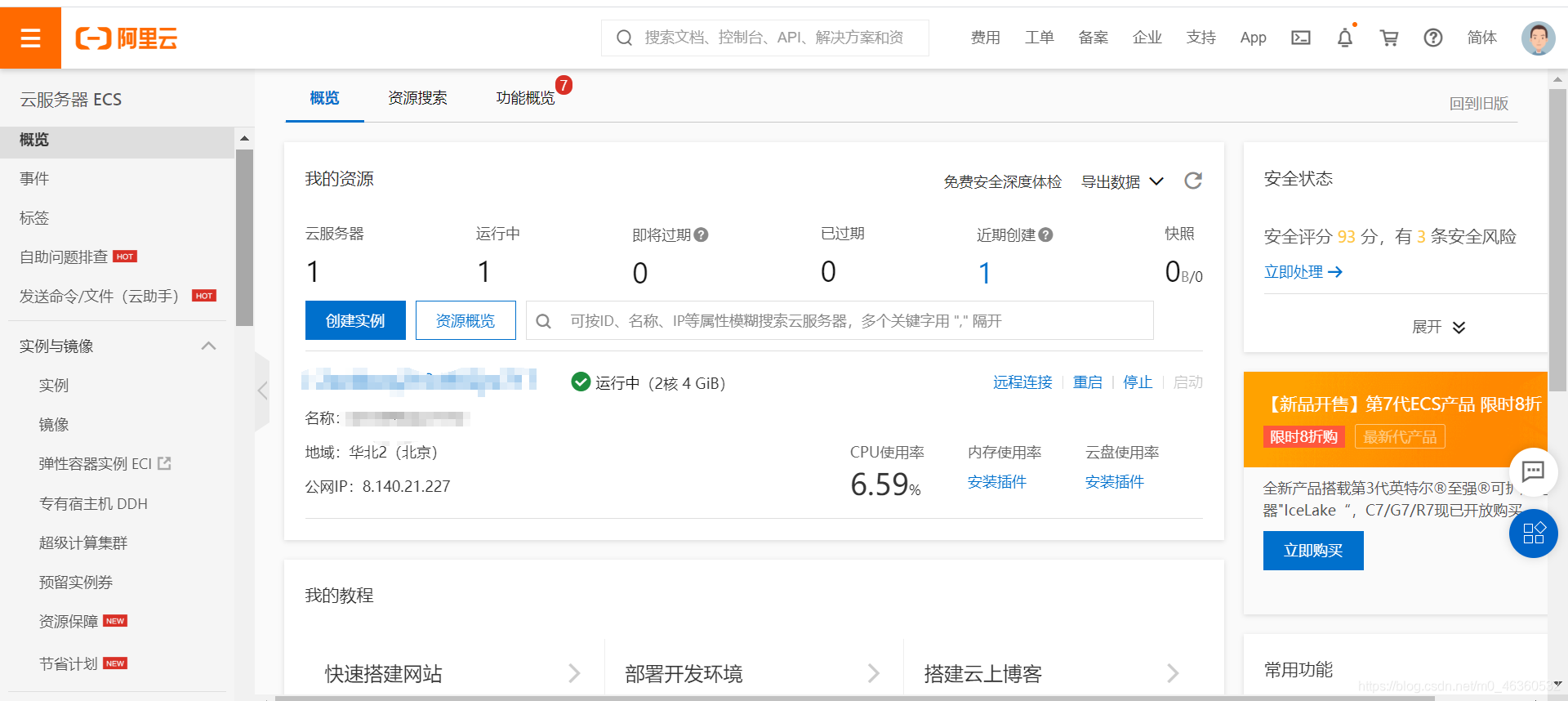Viewport: 1568px width, 701px height.
Task: Click 回到旧版 link
Action: (1479, 104)
